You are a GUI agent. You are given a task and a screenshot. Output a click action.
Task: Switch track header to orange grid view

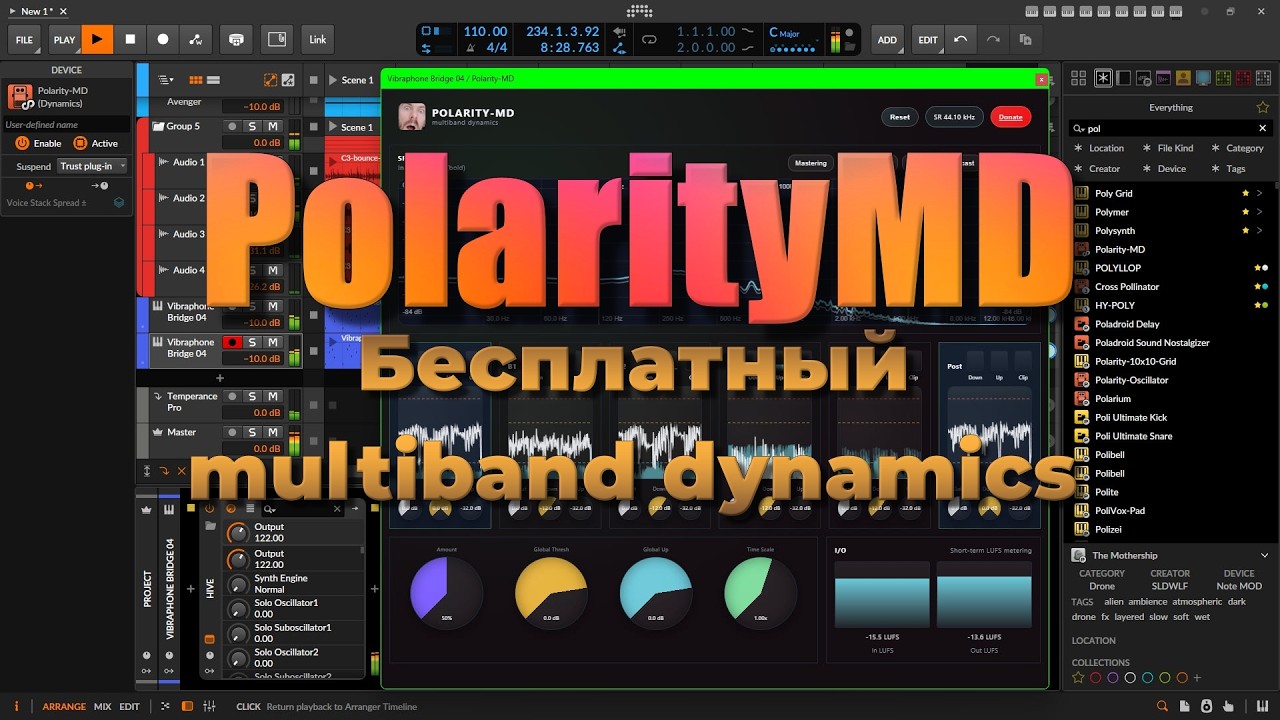tap(196, 80)
